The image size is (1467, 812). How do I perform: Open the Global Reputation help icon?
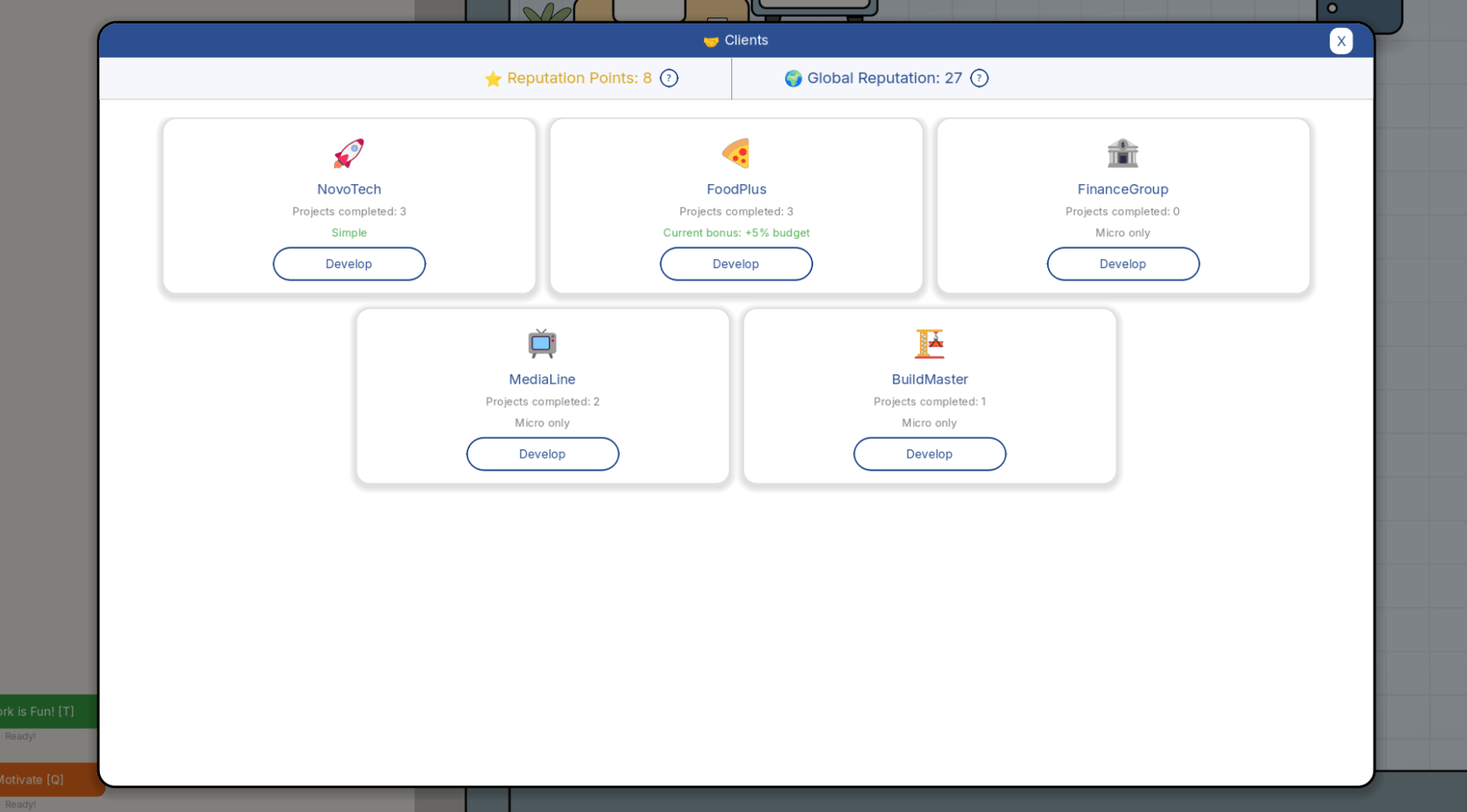[979, 78]
